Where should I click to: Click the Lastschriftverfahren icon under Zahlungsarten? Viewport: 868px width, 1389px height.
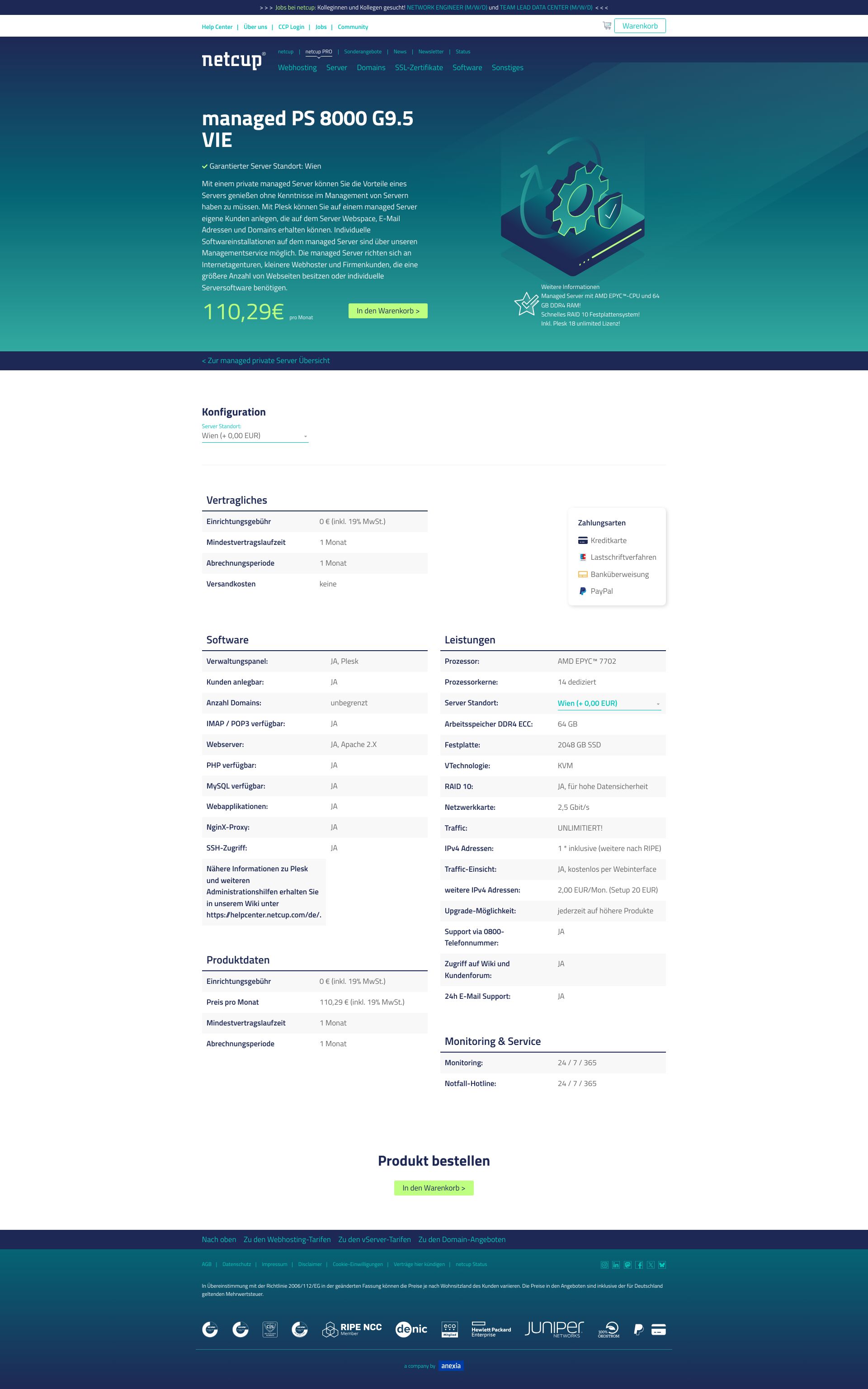pyautogui.click(x=583, y=557)
